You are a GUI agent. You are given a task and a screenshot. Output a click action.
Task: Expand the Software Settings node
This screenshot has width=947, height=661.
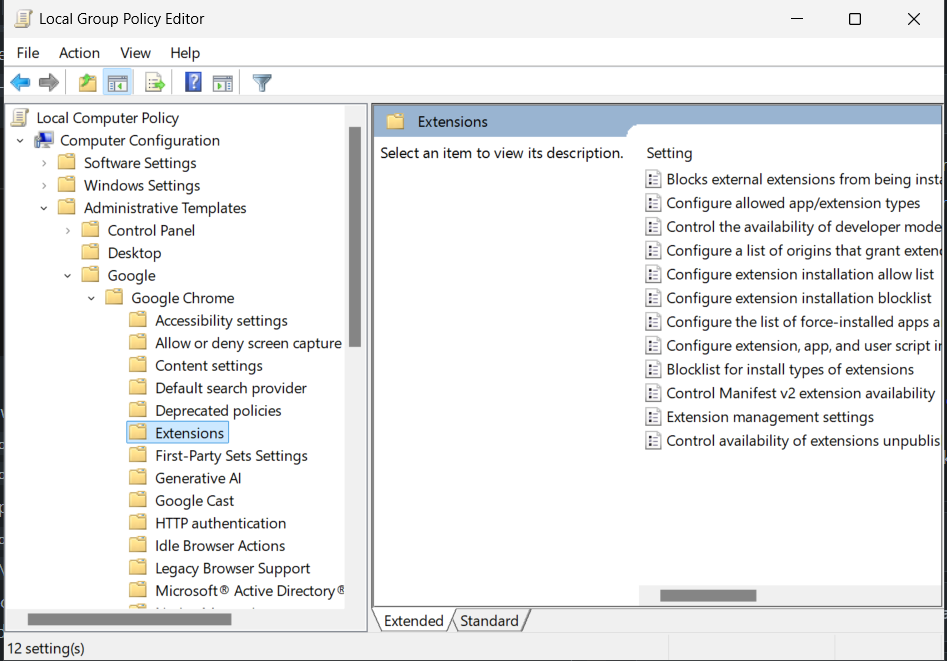coord(44,163)
